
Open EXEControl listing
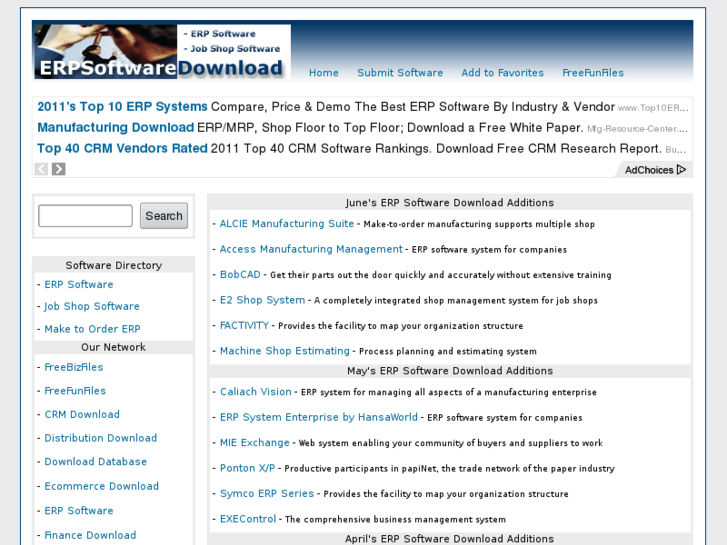click(248, 519)
